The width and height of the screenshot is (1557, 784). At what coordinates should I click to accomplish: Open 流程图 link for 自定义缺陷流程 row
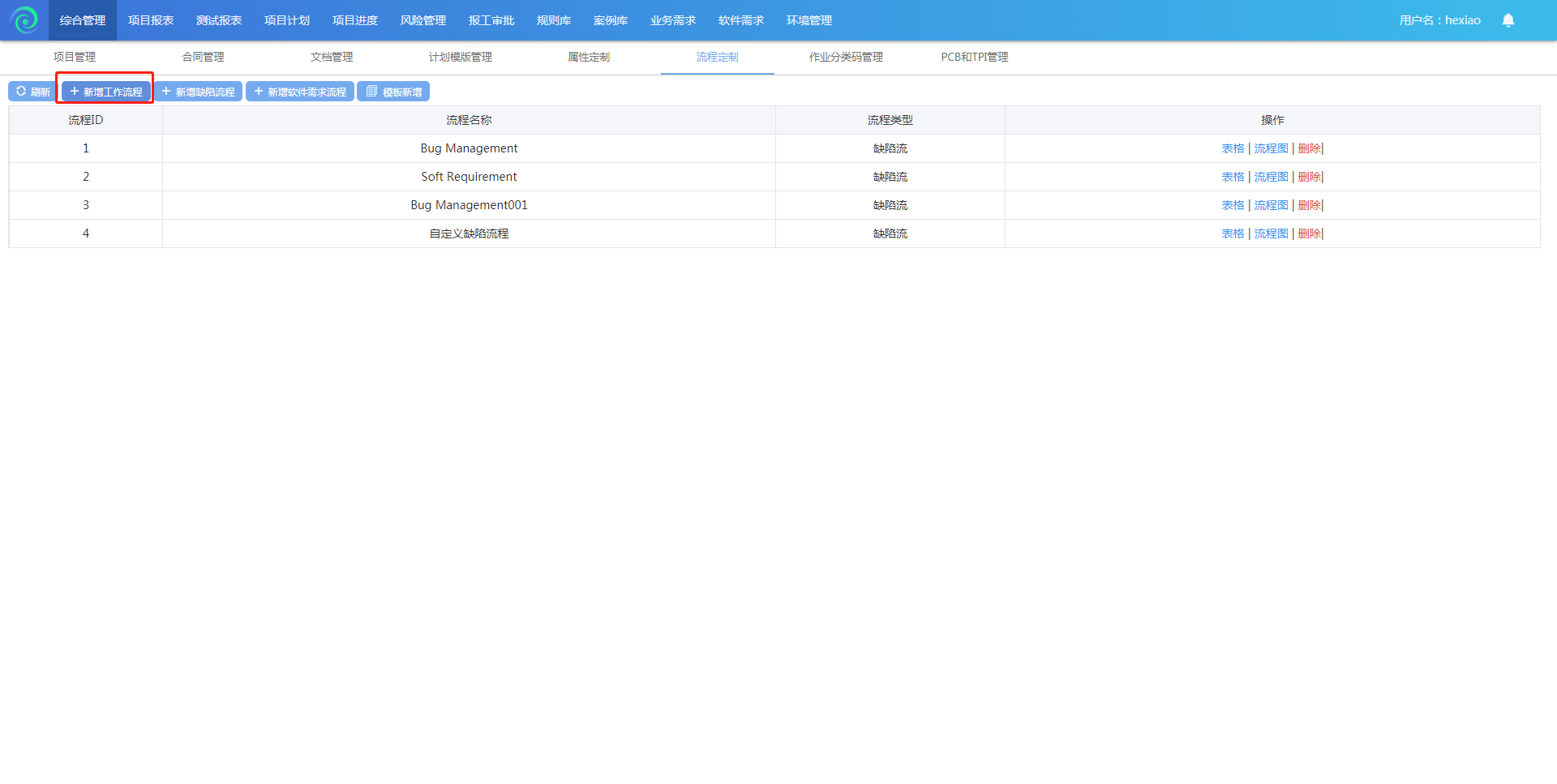[1271, 233]
